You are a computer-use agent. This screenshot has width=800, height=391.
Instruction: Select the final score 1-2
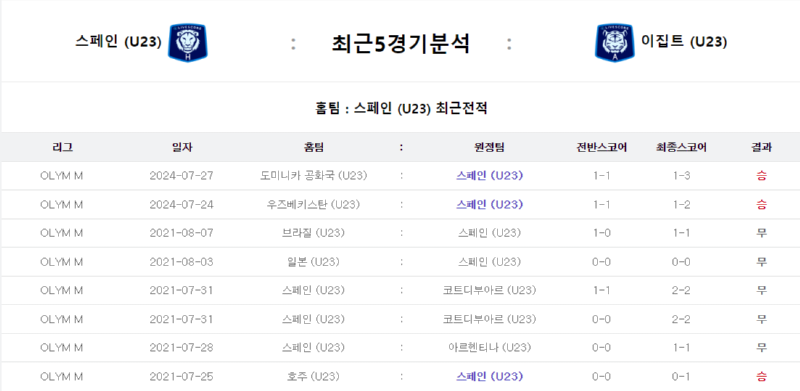click(x=682, y=205)
